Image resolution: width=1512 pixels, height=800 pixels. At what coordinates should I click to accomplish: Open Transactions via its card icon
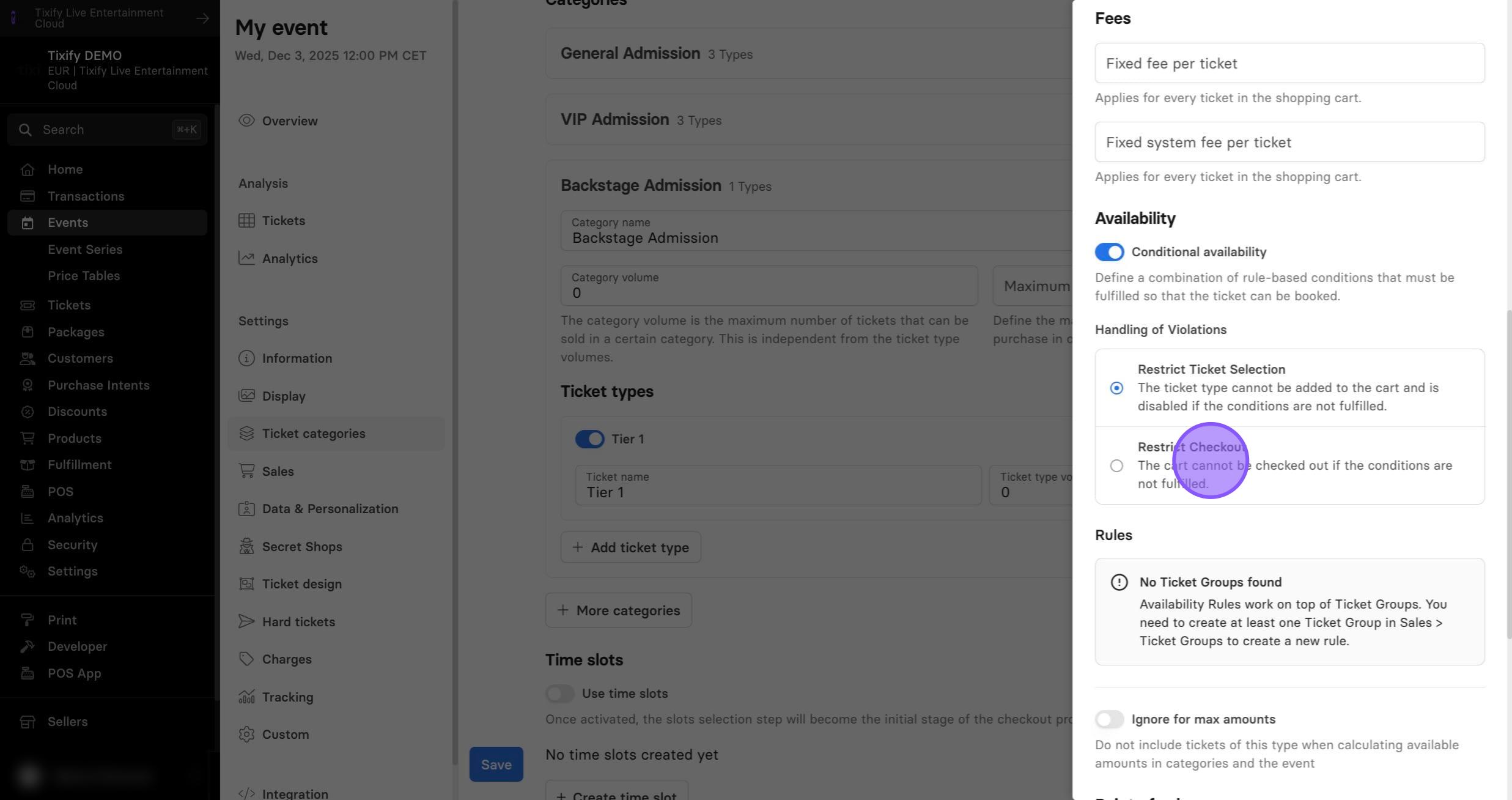point(27,196)
